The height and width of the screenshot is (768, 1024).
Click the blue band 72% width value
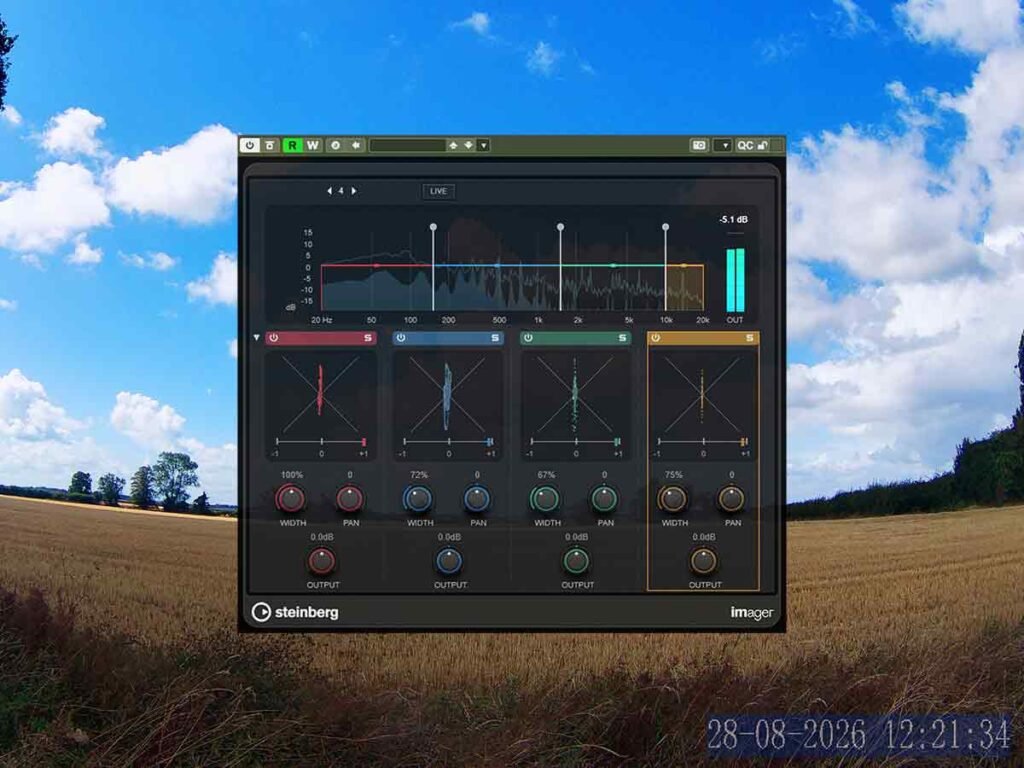(x=419, y=475)
